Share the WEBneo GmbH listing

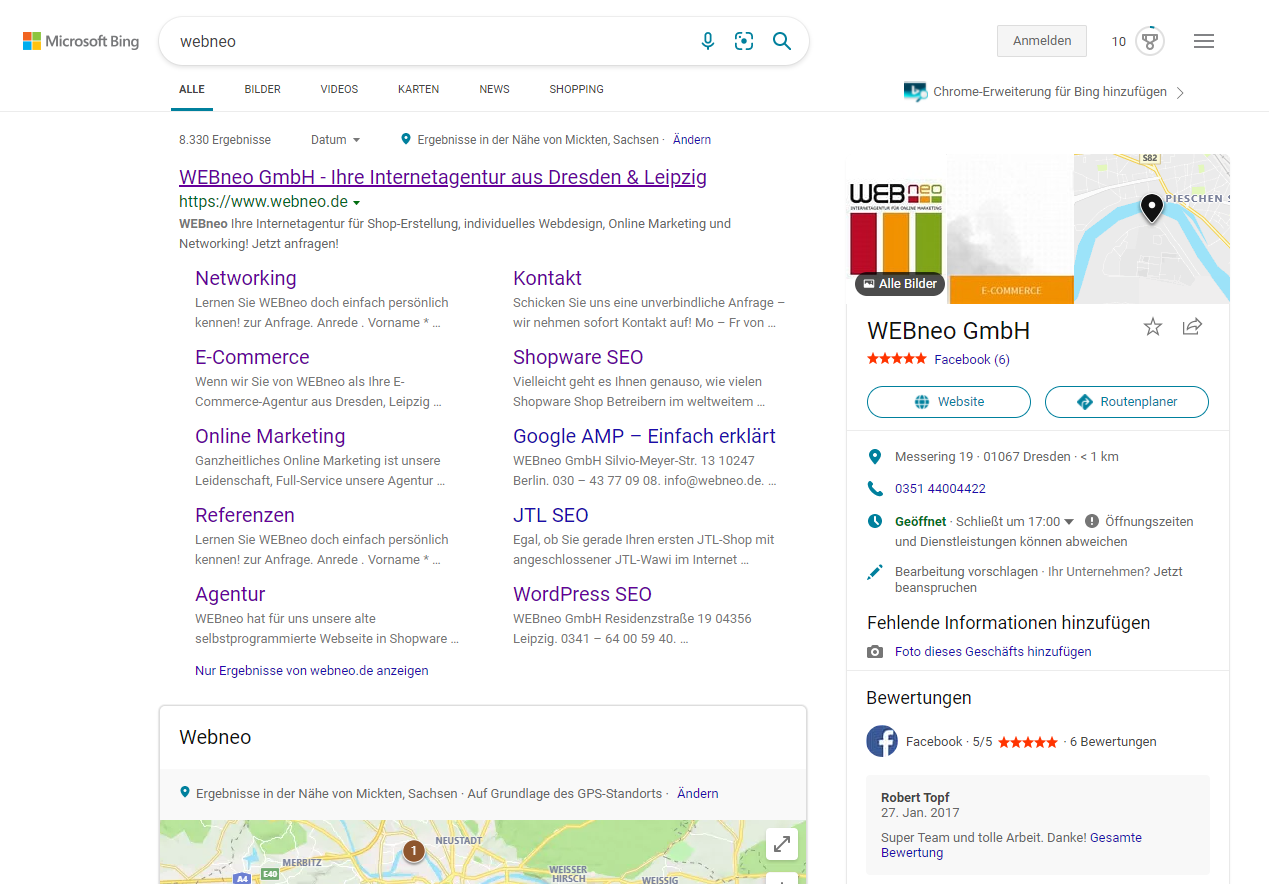click(1192, 327)
